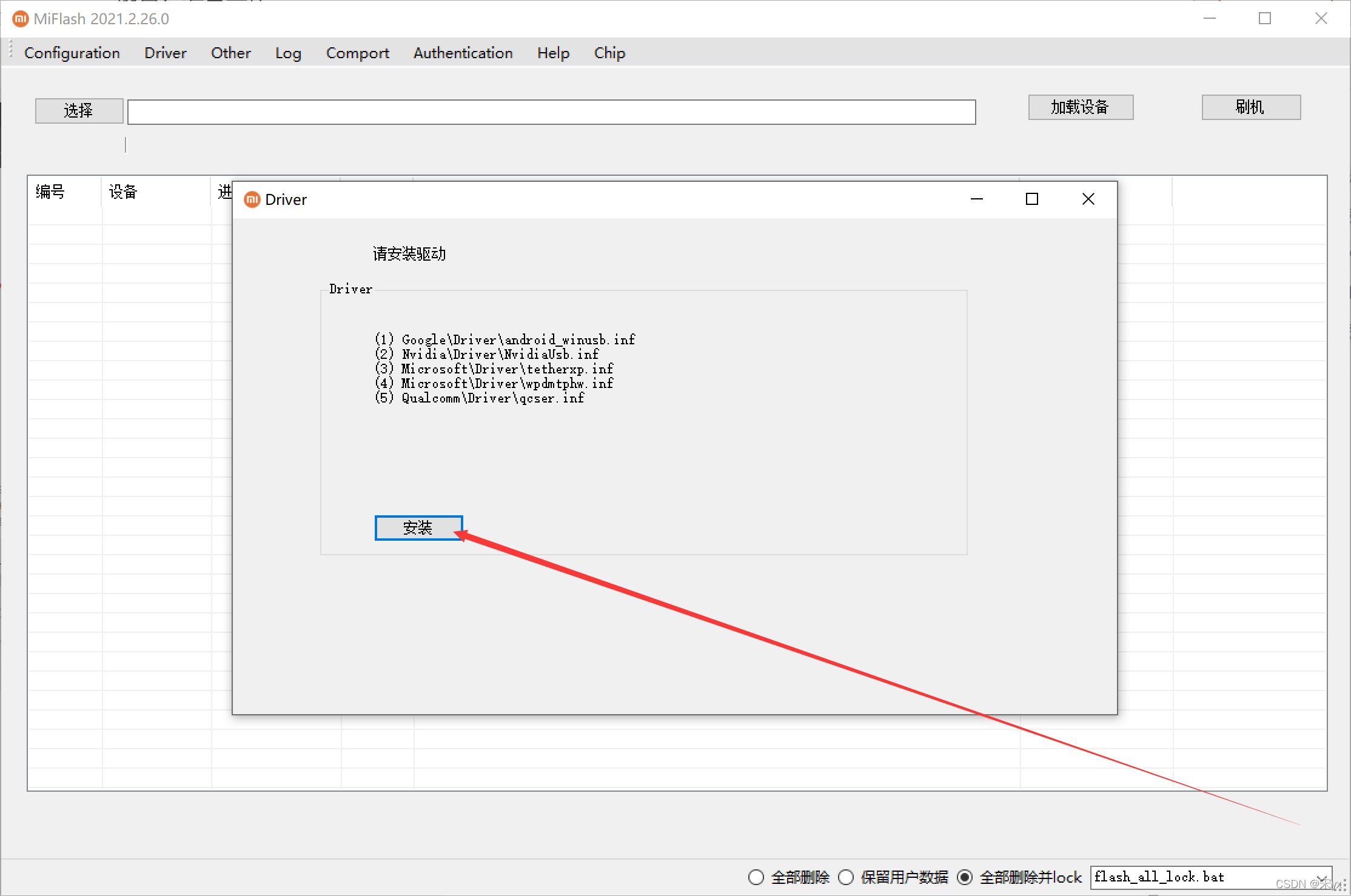The image size is (1351, 896).
Task: Select the 保留用户数据 radio option
Action: point(846,877)
